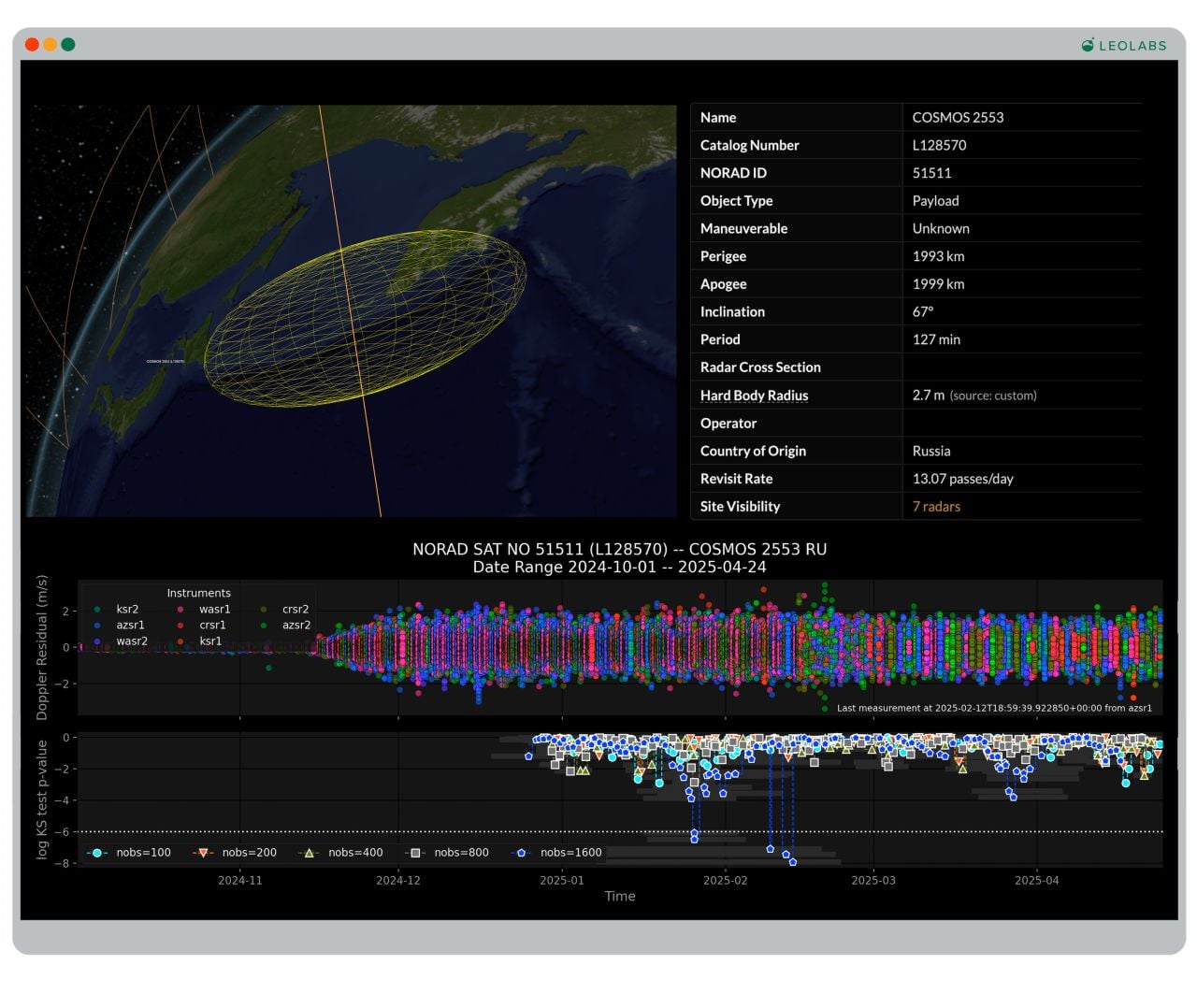
Task: Click the wasr2 legend color dot
Action: 97,641
